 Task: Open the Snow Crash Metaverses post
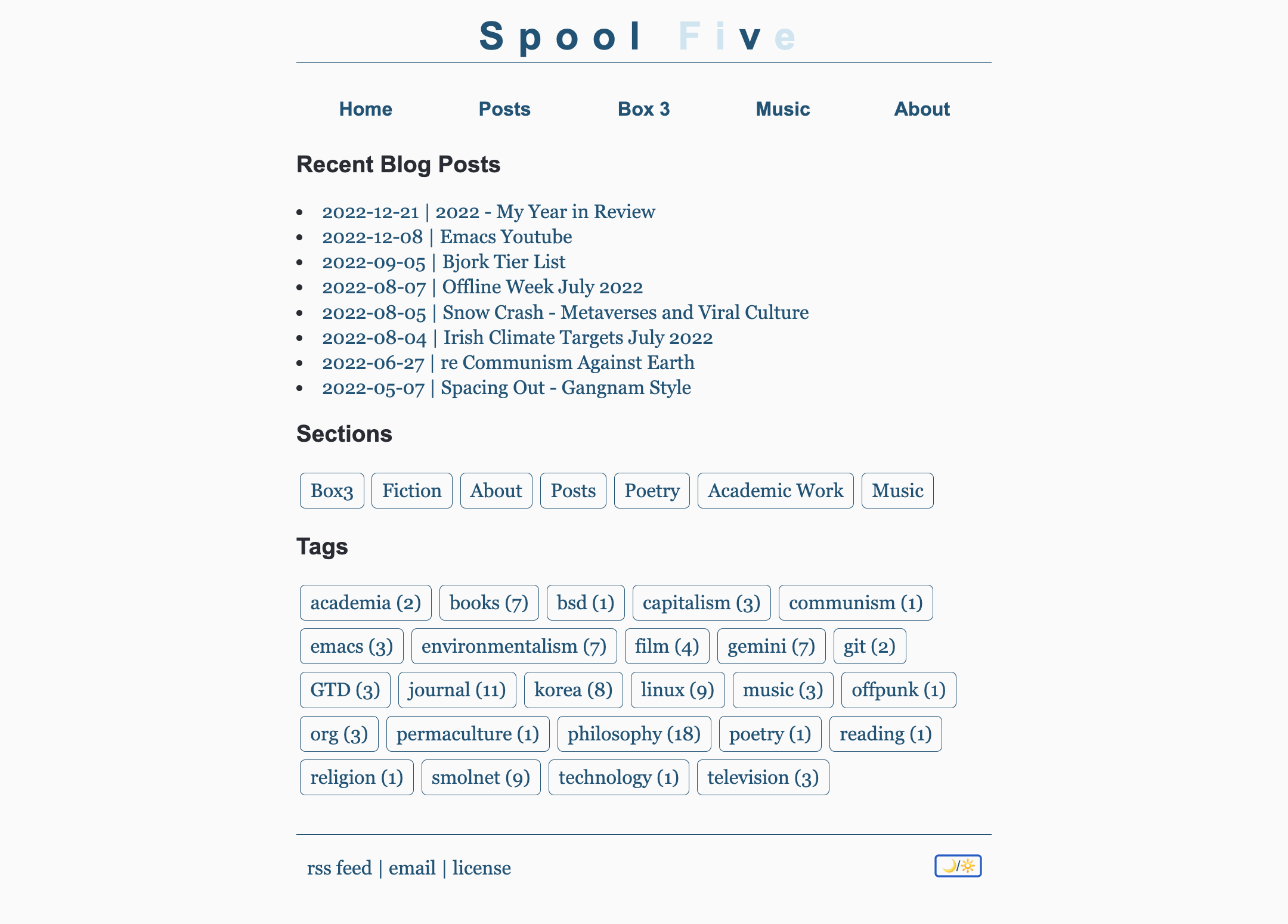click(x=565, y=312)
